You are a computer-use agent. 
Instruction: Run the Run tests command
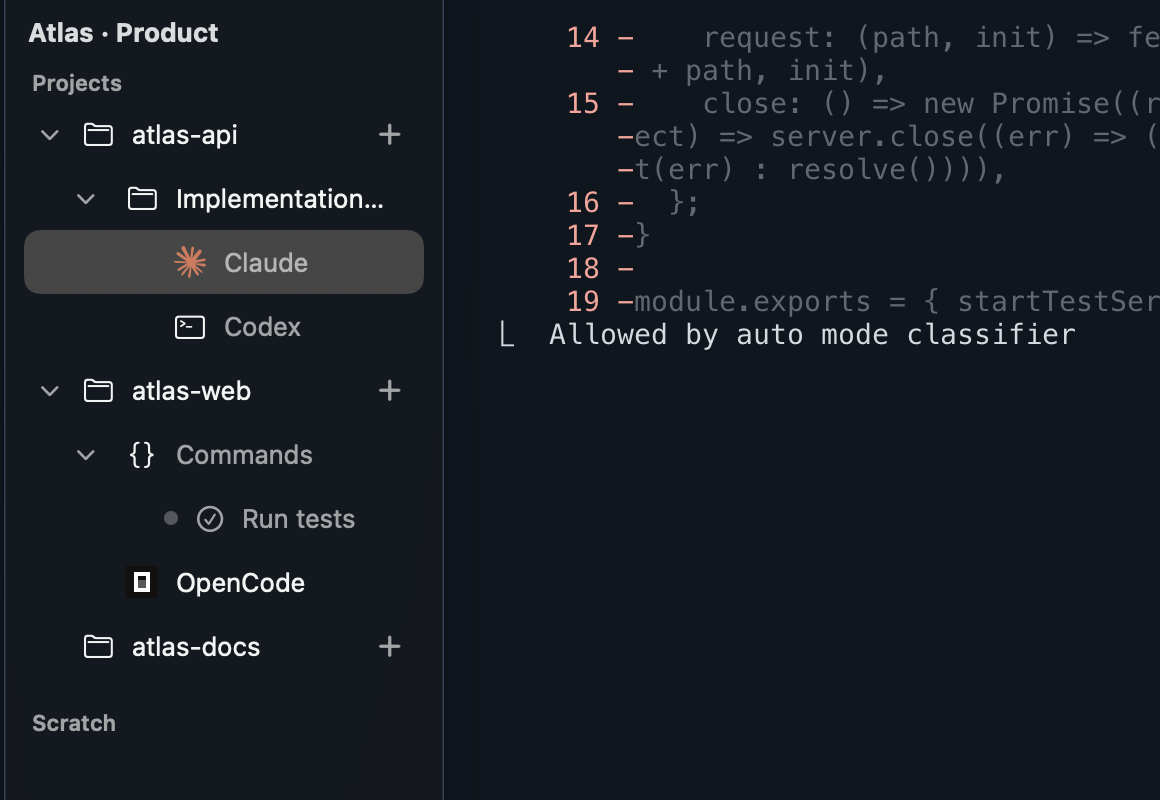pos(298,519)
